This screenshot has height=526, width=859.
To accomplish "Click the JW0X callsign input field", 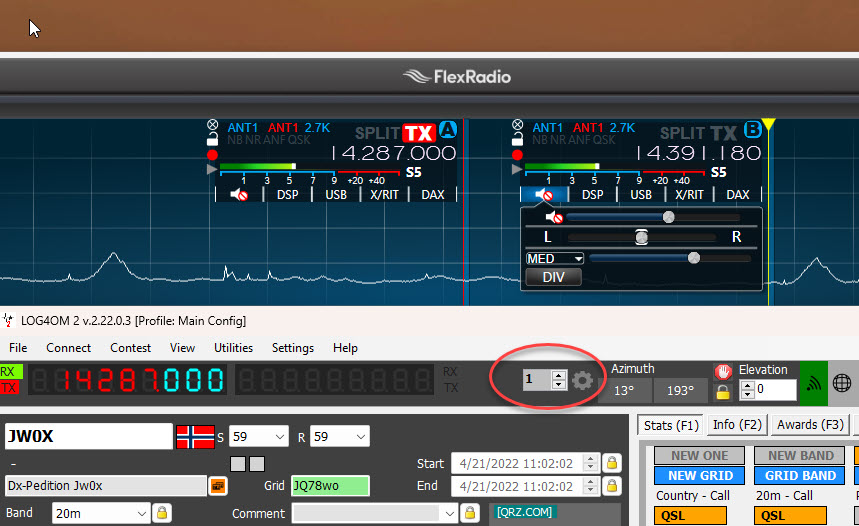I will pyautogui.click(x=89, y=436).
